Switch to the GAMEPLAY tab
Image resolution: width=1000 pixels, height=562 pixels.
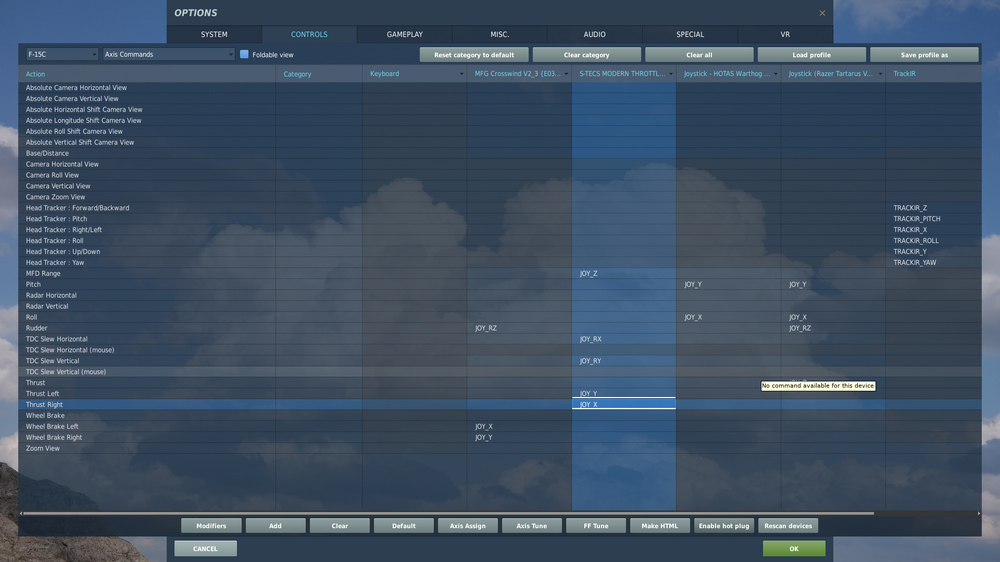coord(404,34)
